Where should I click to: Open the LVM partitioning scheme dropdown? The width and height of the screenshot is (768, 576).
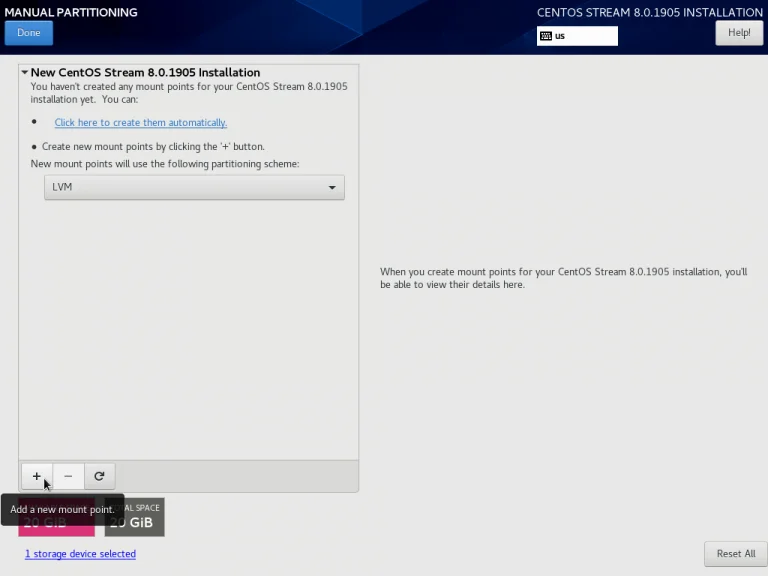tap(194, 187)
